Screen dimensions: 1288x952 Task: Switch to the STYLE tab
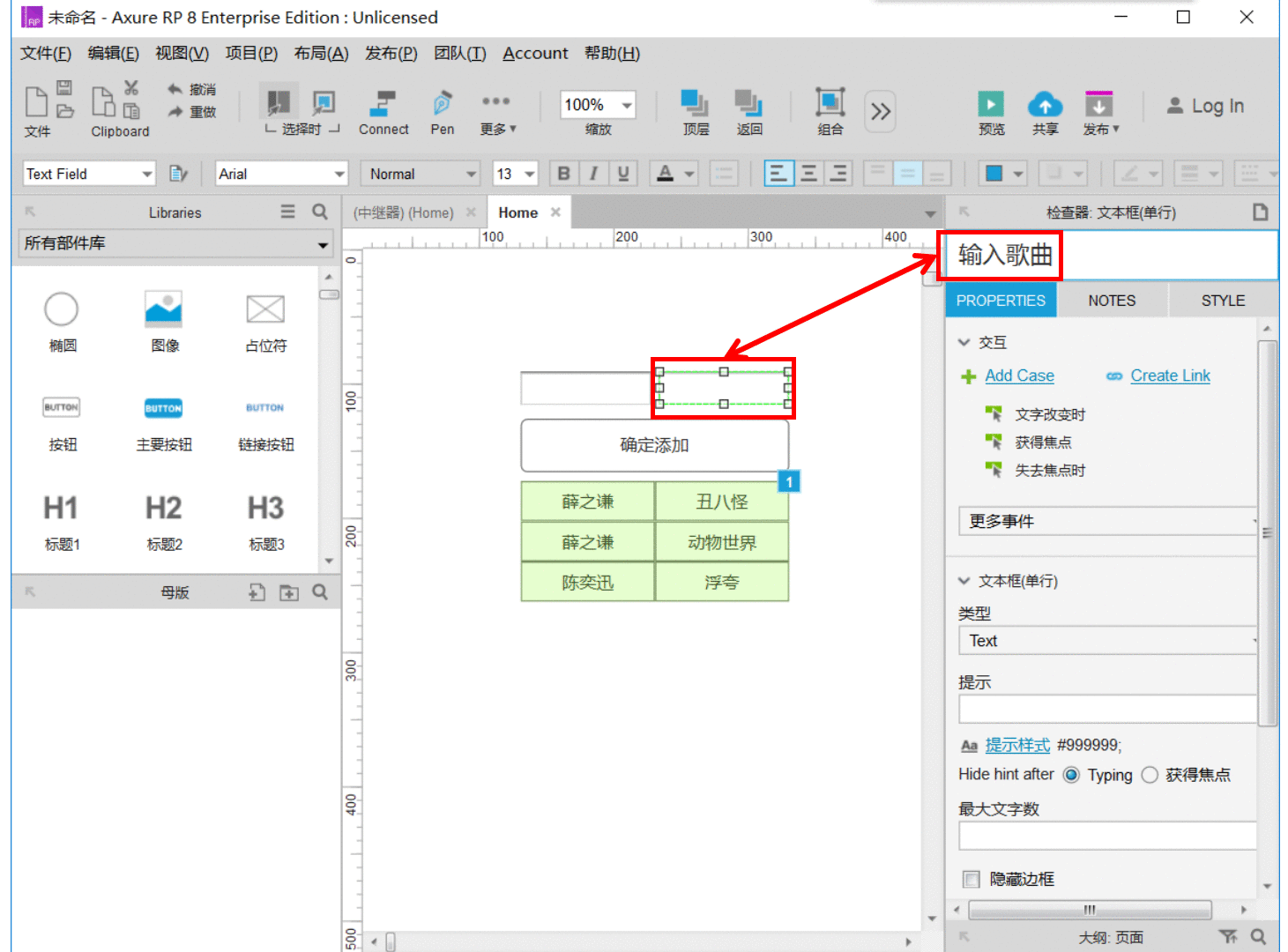click(1223, 301)
